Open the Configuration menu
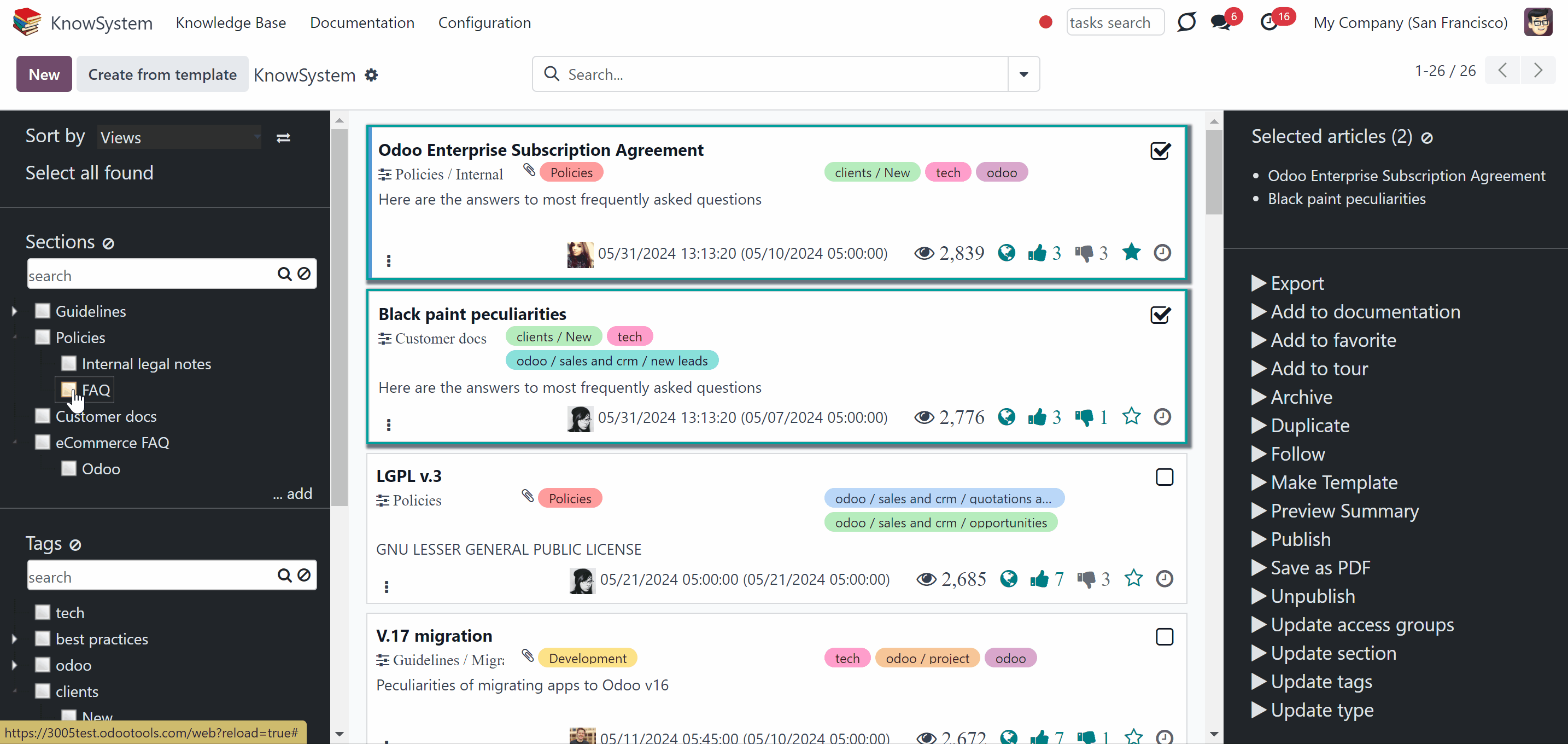 pyautogui.click(x=484, y=22)
